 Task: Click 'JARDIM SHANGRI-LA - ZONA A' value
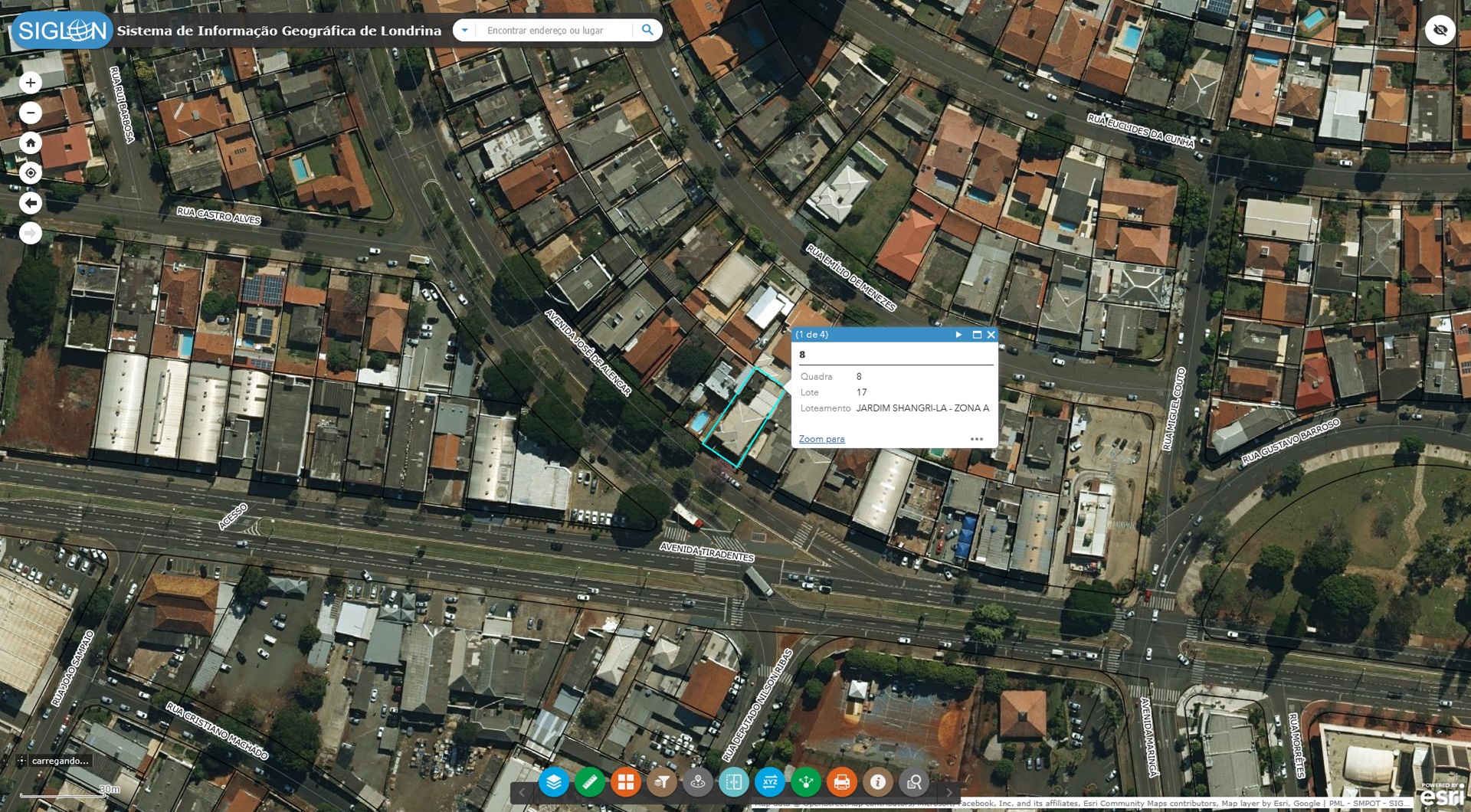tap(922, 408)
